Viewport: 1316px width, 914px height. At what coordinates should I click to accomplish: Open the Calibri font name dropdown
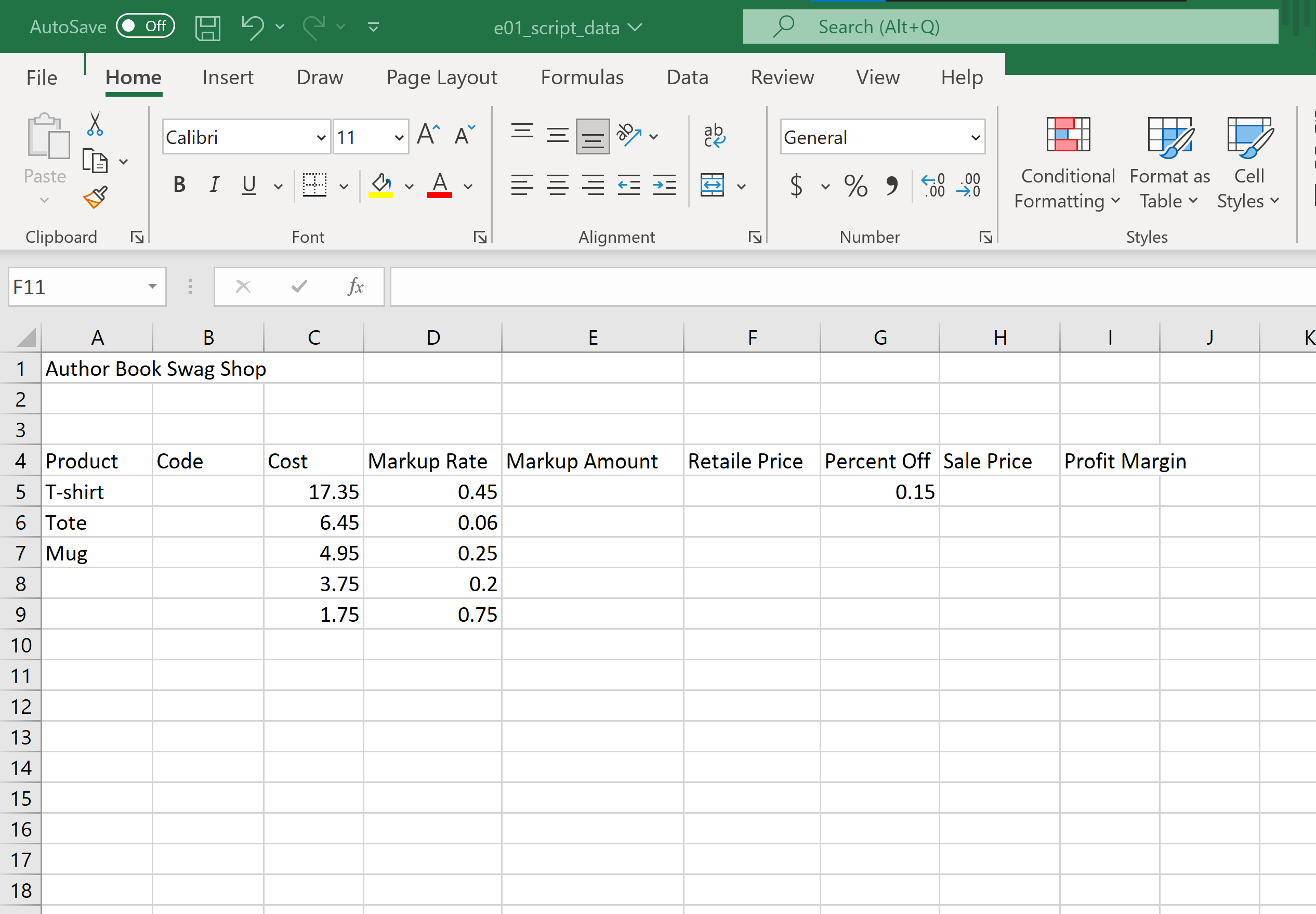[321, 137]
